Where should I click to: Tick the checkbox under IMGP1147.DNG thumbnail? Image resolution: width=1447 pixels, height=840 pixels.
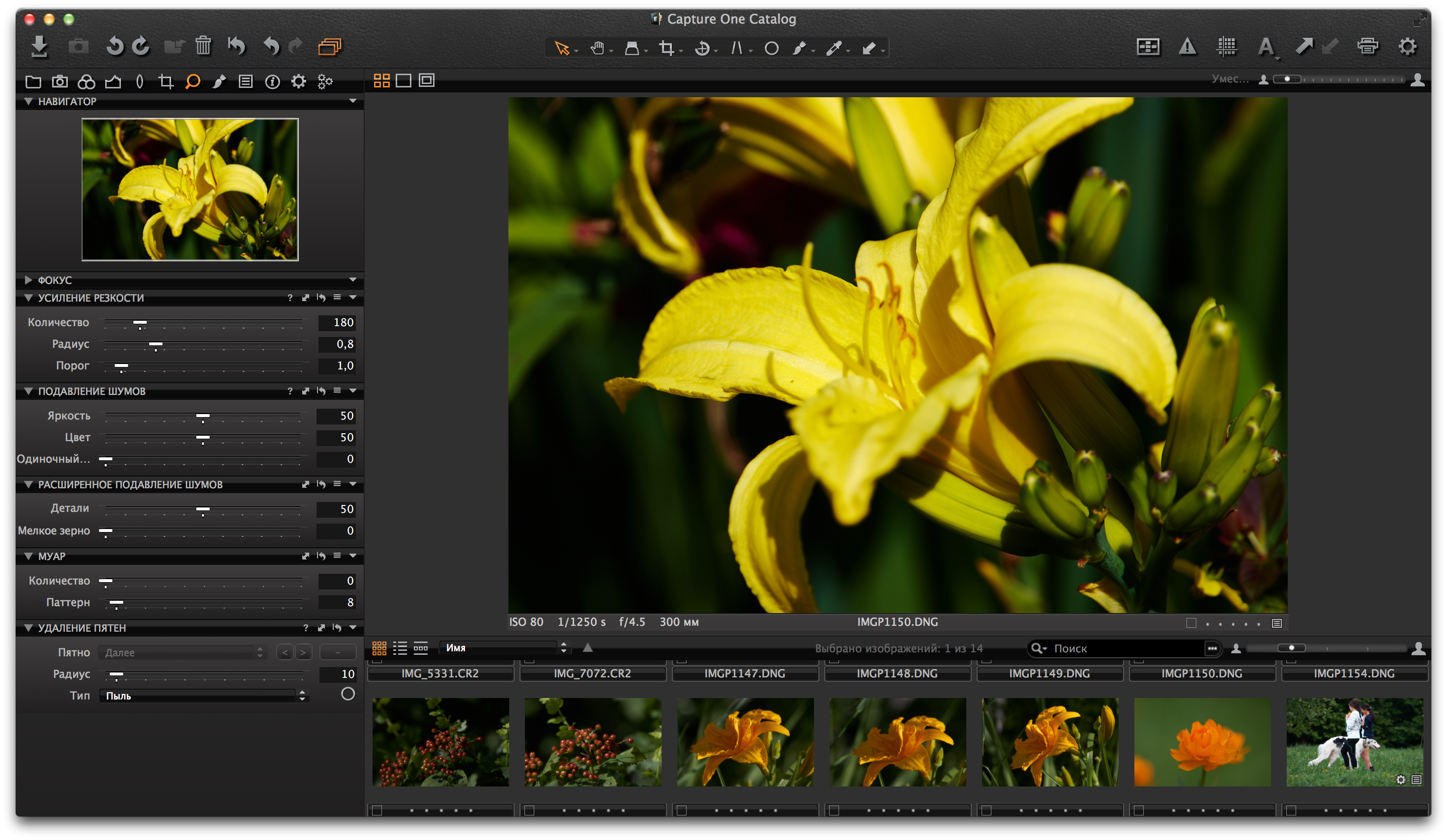(682, 810)
